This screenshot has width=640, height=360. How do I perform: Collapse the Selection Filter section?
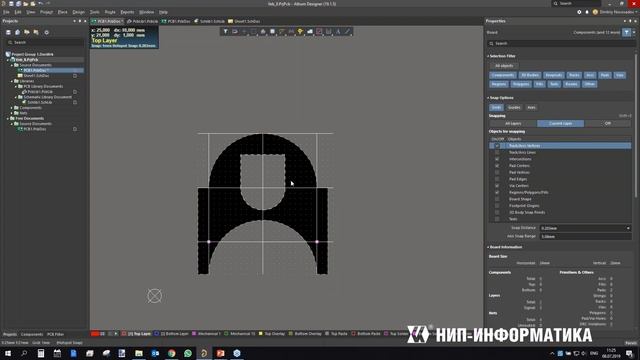[488, 56]
